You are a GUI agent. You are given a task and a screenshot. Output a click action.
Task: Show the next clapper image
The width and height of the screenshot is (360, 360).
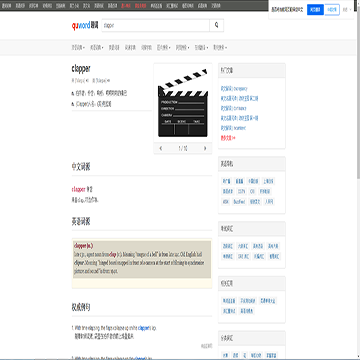coord(205,148)
